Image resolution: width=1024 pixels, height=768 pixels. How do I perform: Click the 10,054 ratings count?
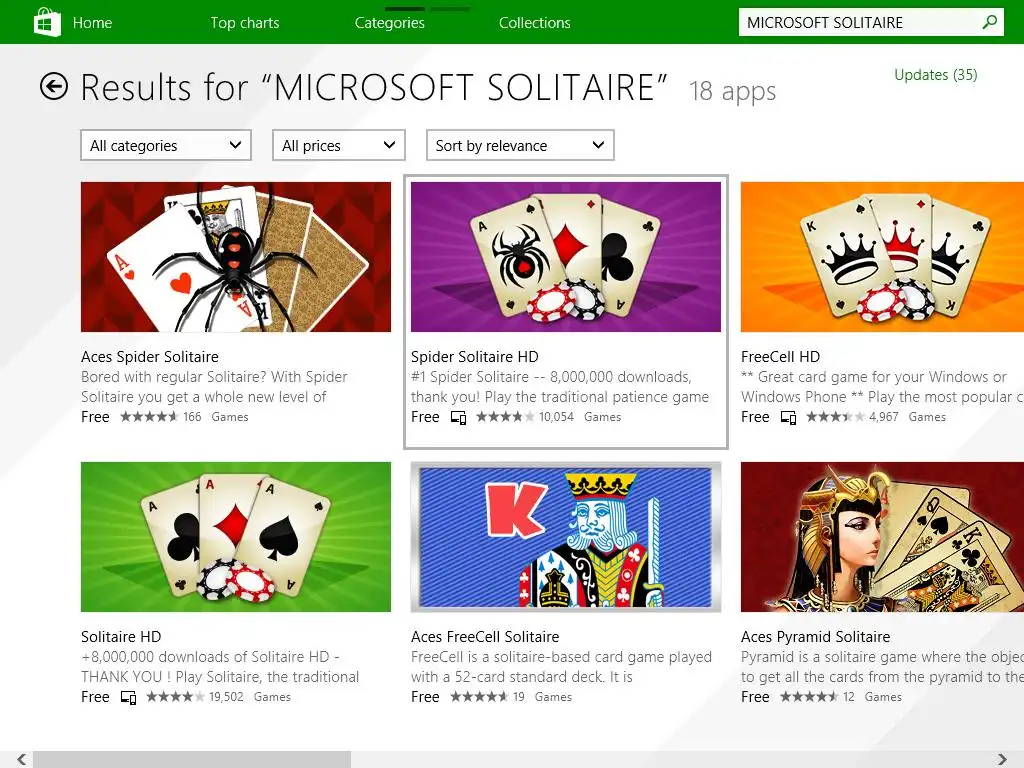[x=556, y=417]
